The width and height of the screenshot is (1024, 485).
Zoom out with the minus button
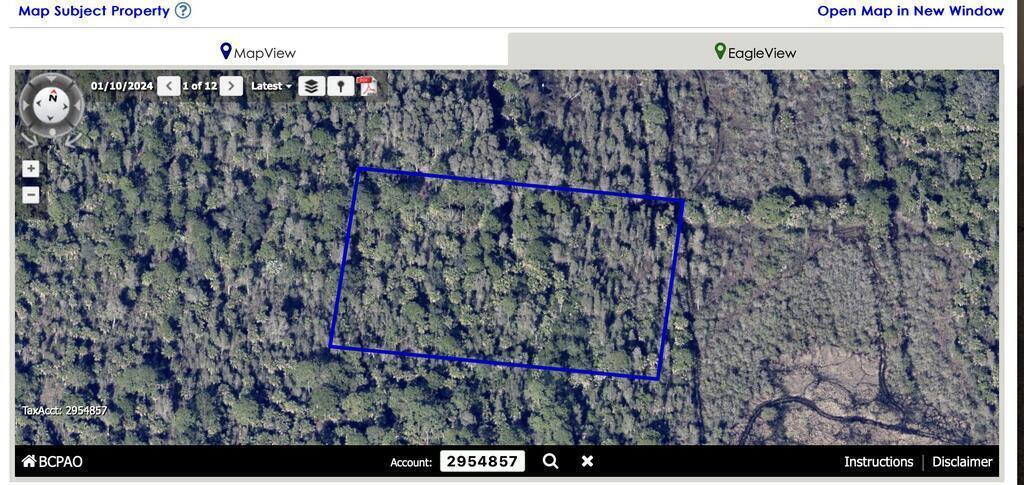[x=31, y=195]
